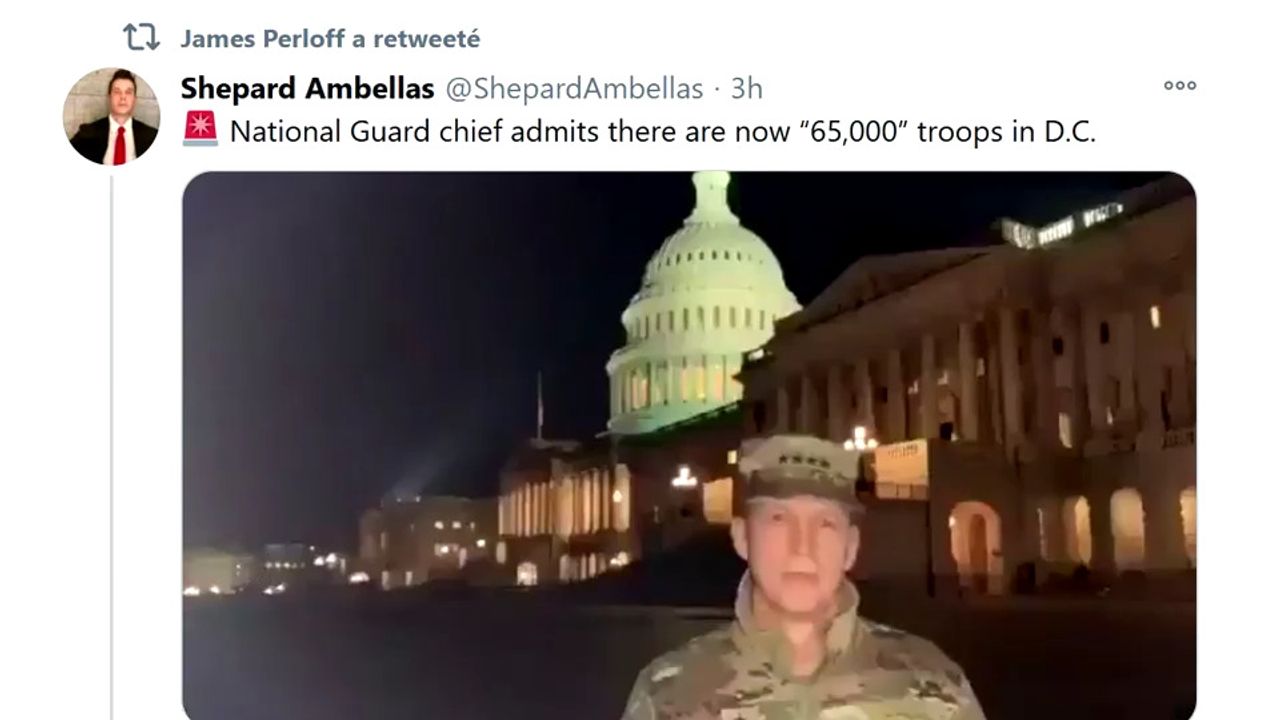Image resolution: width=1280 pixels, height=720 pixels.
Task: Open the tweet's "3h" timestamp
Action: coord(746,88)
